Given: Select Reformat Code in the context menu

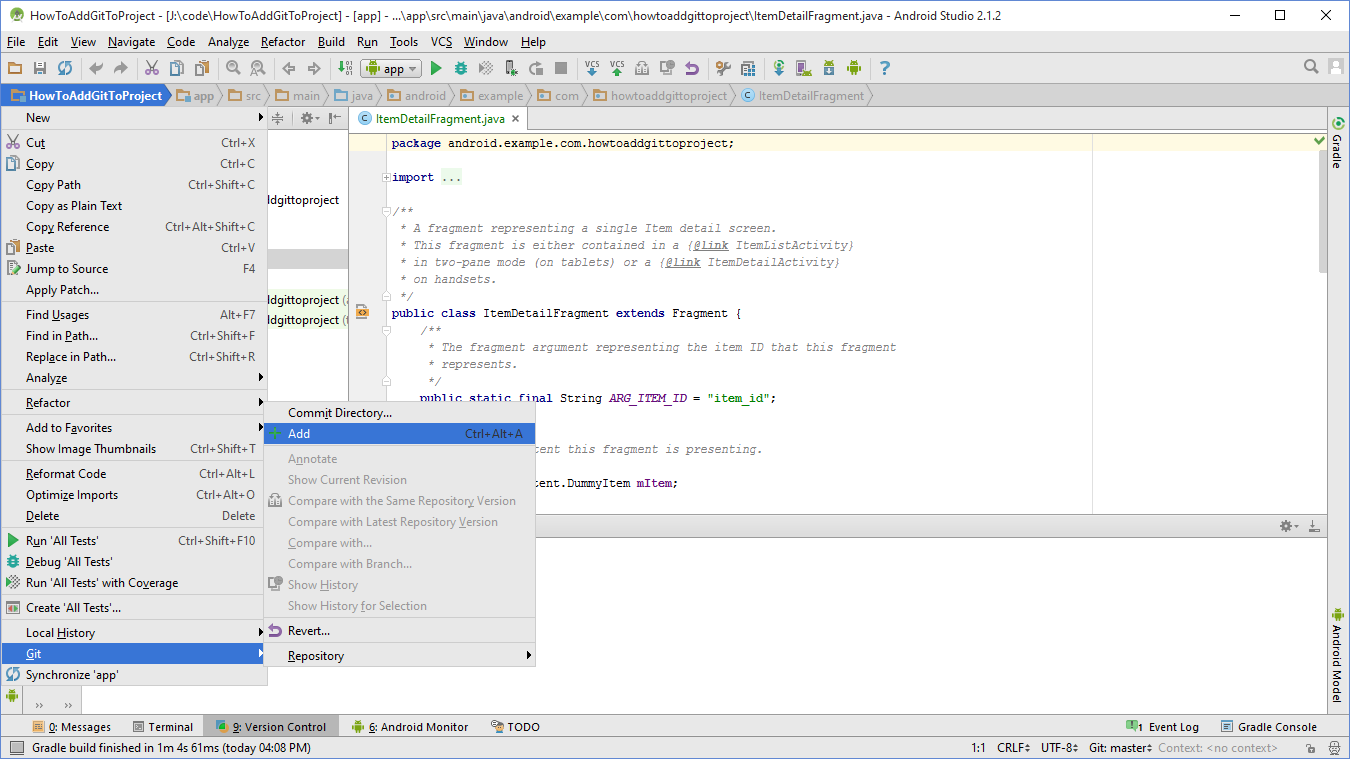Looking at the screenshot, I should click(134, 474).
